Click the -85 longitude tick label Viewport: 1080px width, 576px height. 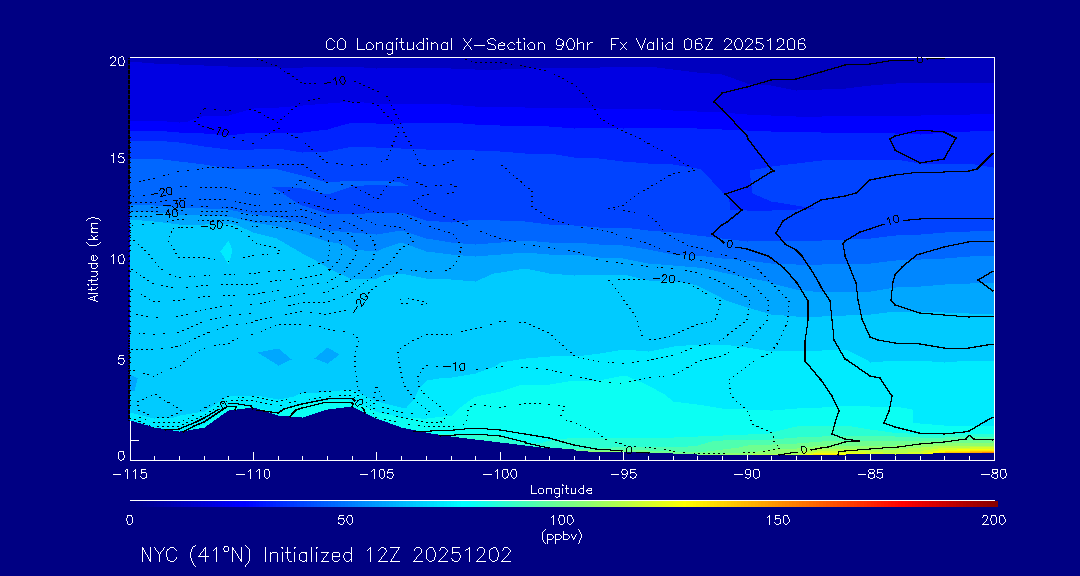pyautogui.click(x=871, y=475)
